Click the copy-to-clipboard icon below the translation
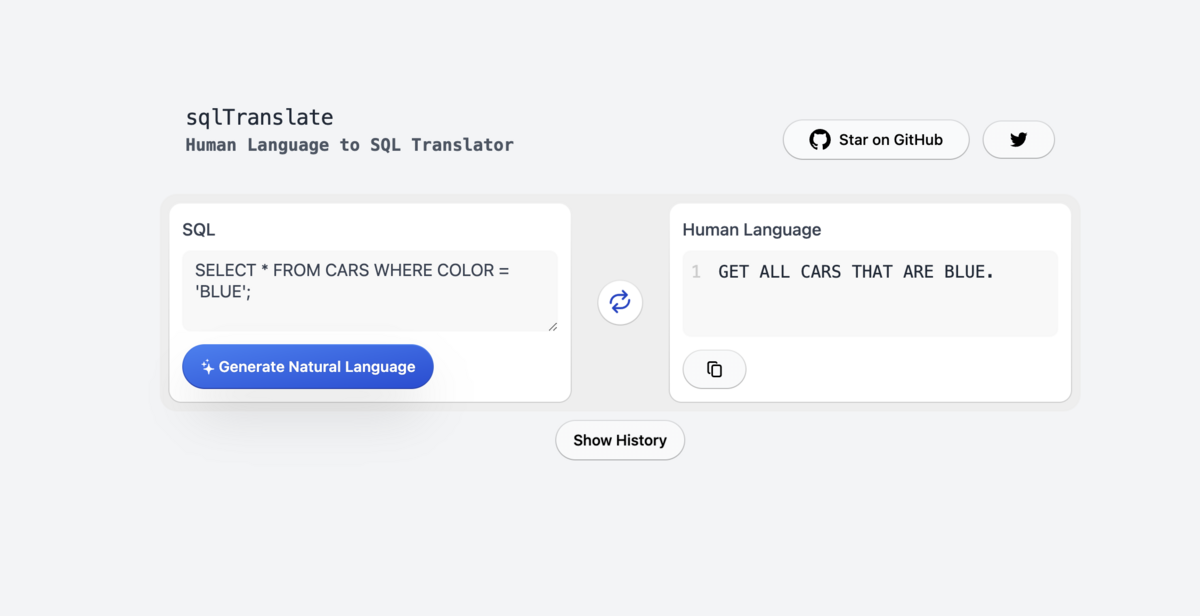This screenshot has height=616, width=1200. (714, 369)
